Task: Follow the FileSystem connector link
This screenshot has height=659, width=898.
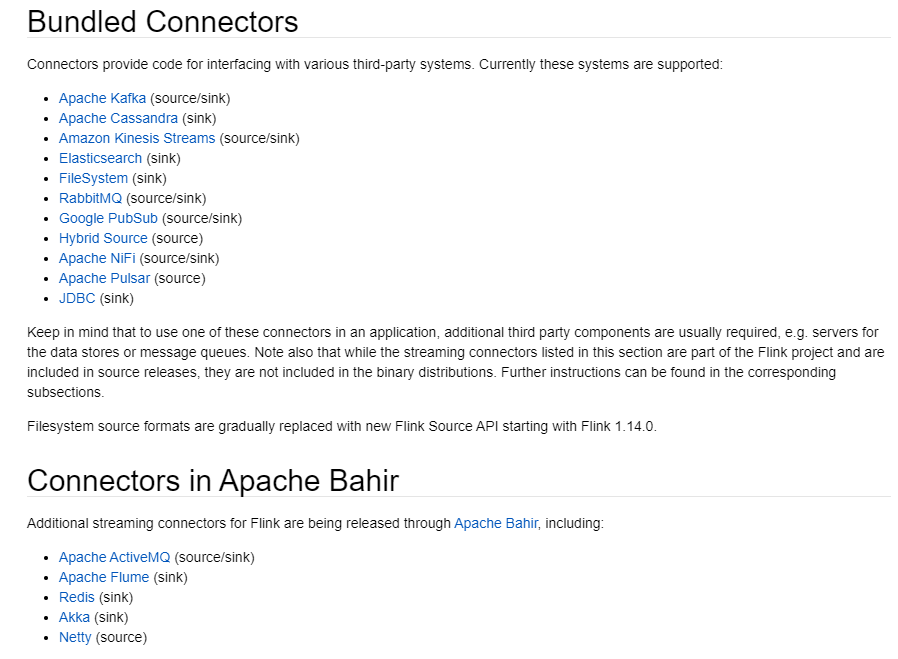Action: (x=93, y=179)
